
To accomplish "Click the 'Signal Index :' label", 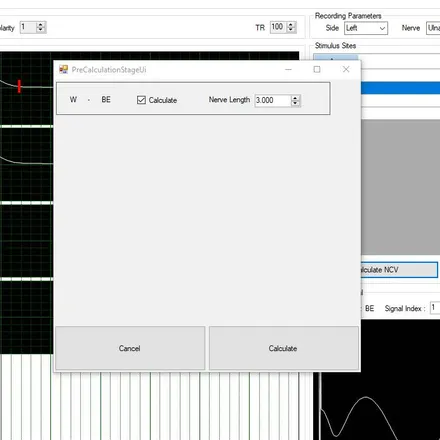I will click(x=405, y=308).
